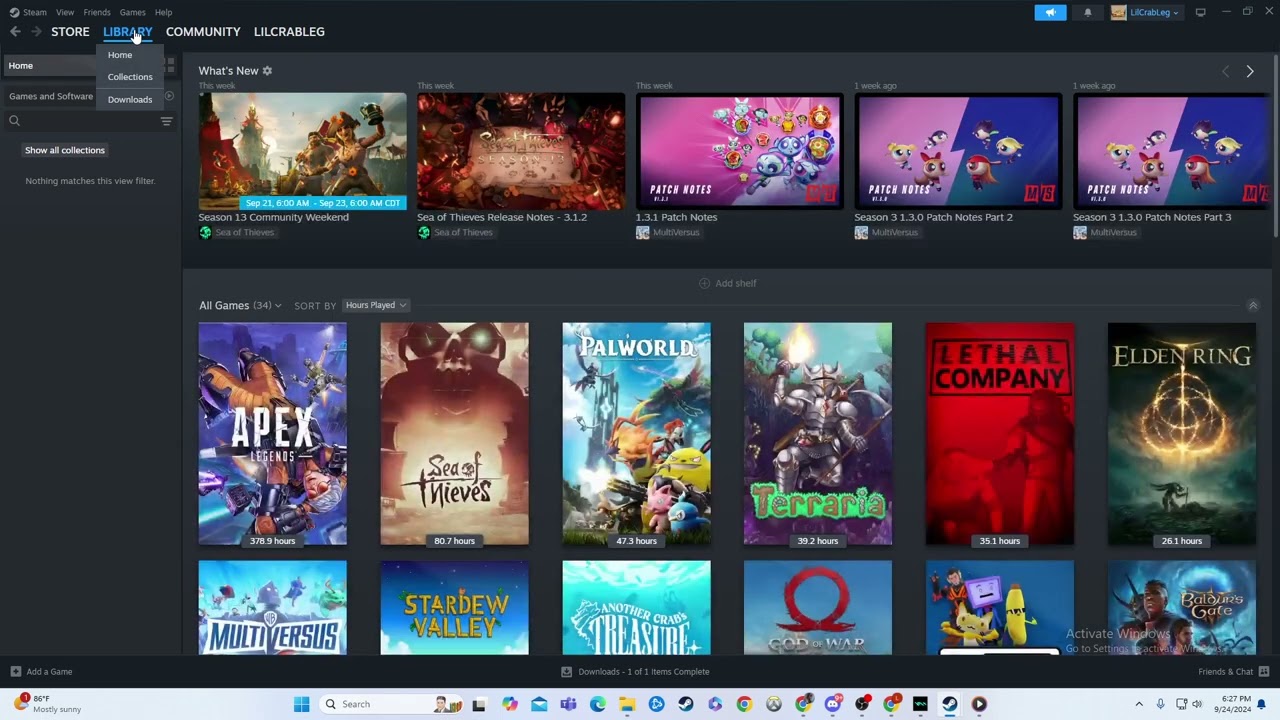Select the Sea of Thieves game cover
This screenshot has height=720, width=1280.
tap(454, 434)
